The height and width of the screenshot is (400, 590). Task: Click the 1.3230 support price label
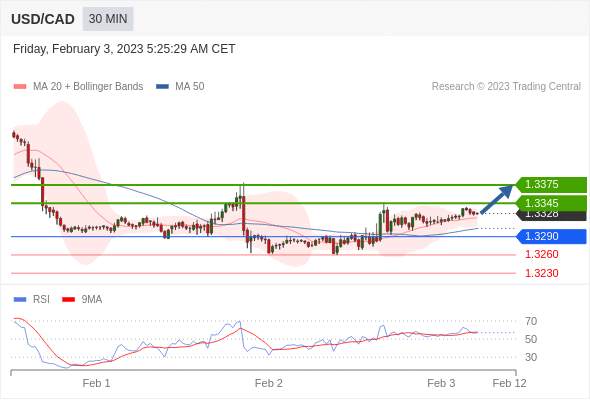541,273
